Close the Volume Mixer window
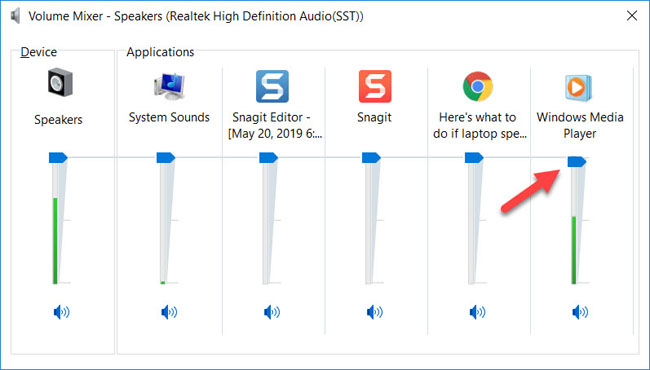The width and height of the screenshot is (650, 370). click(x=632, y=16)
